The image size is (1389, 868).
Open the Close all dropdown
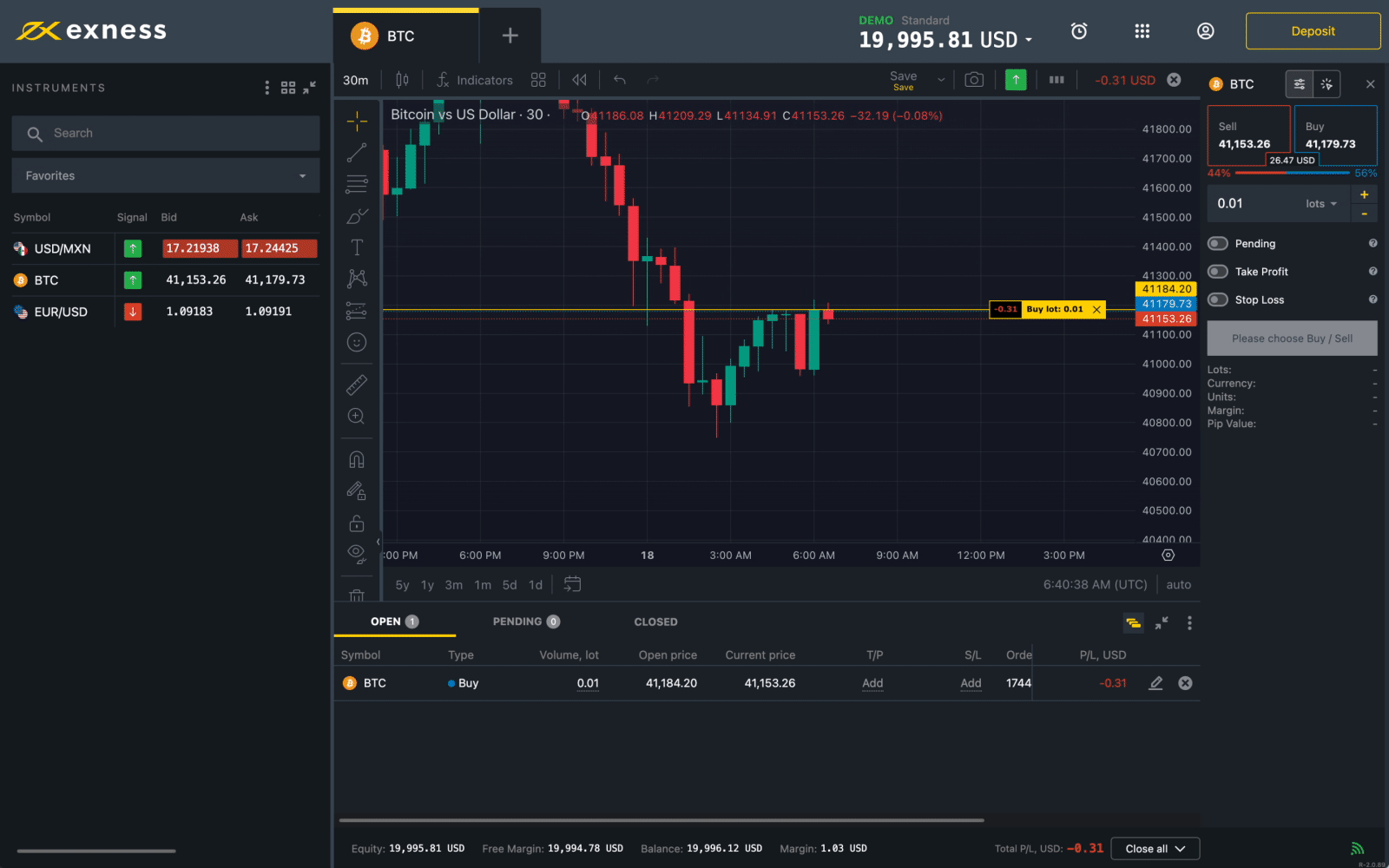tap(1155, 849)
